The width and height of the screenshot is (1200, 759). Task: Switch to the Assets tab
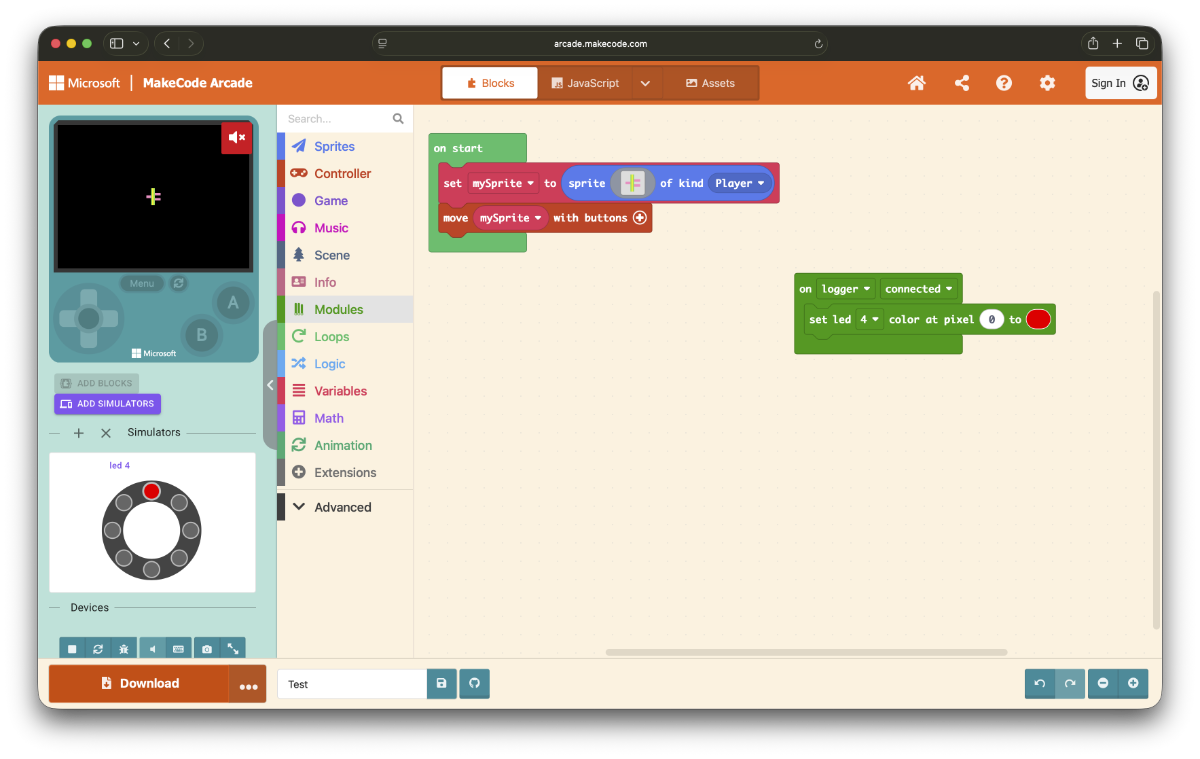tap(710, 83)
